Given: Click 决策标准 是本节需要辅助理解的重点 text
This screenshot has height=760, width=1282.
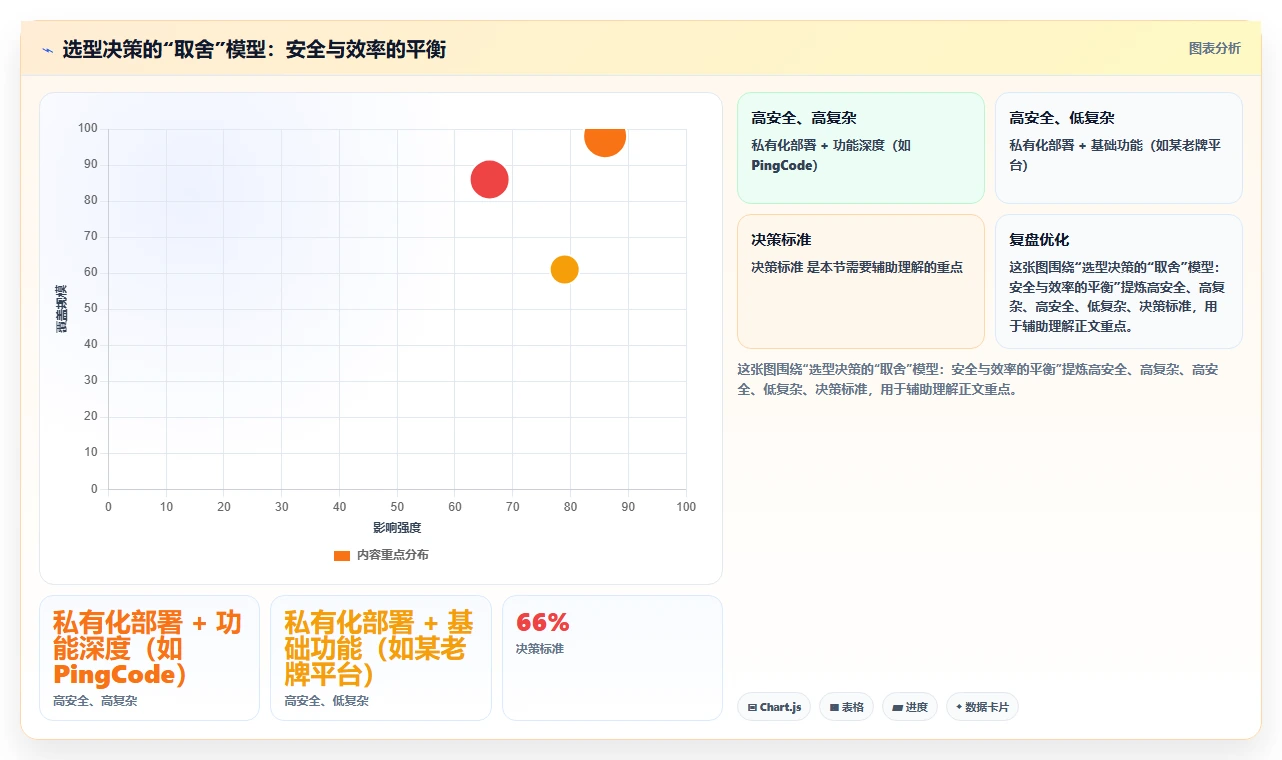Looking at the screenshot, I should coord(857,267).
